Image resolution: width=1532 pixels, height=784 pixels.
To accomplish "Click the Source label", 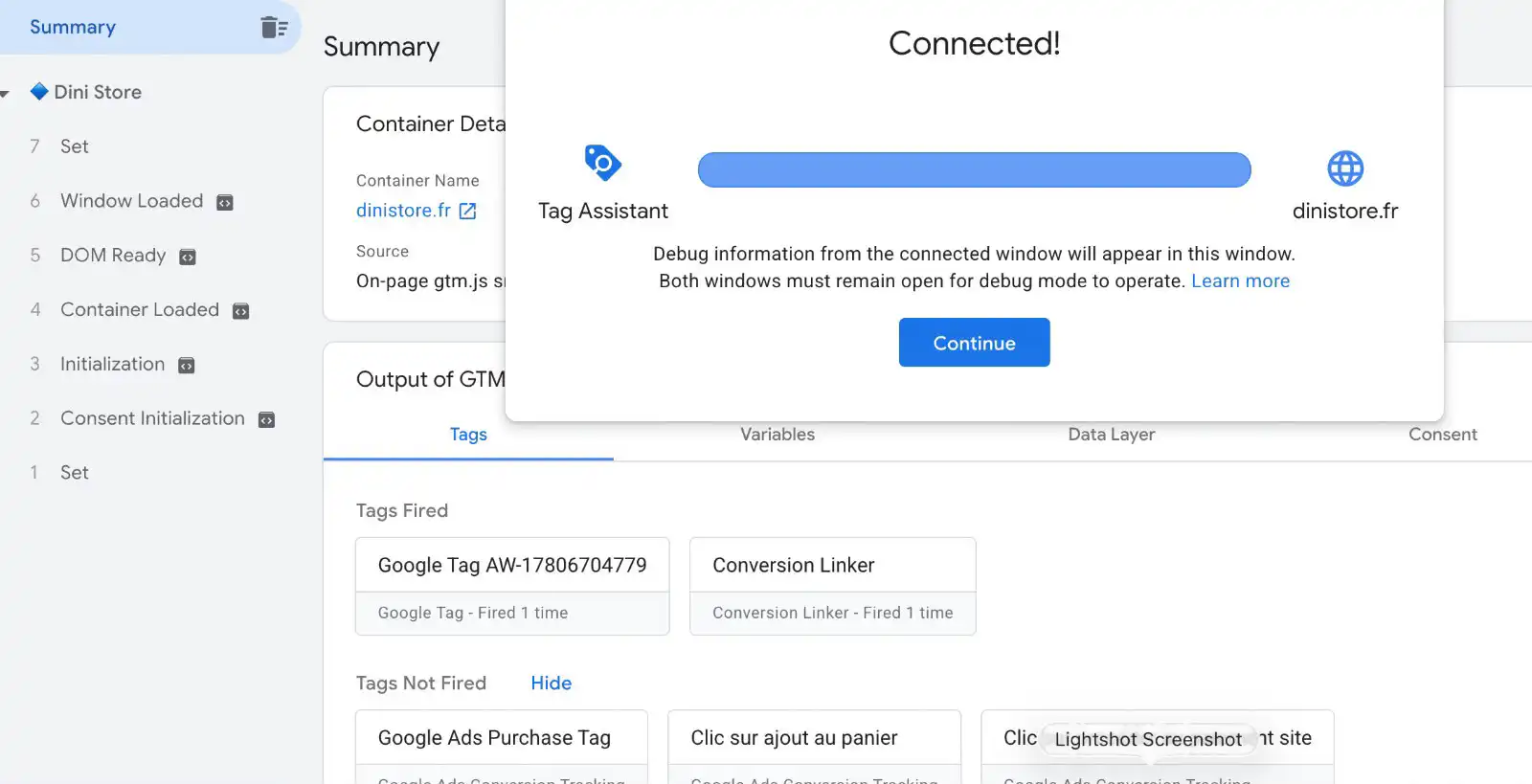I will pos(382,252).
